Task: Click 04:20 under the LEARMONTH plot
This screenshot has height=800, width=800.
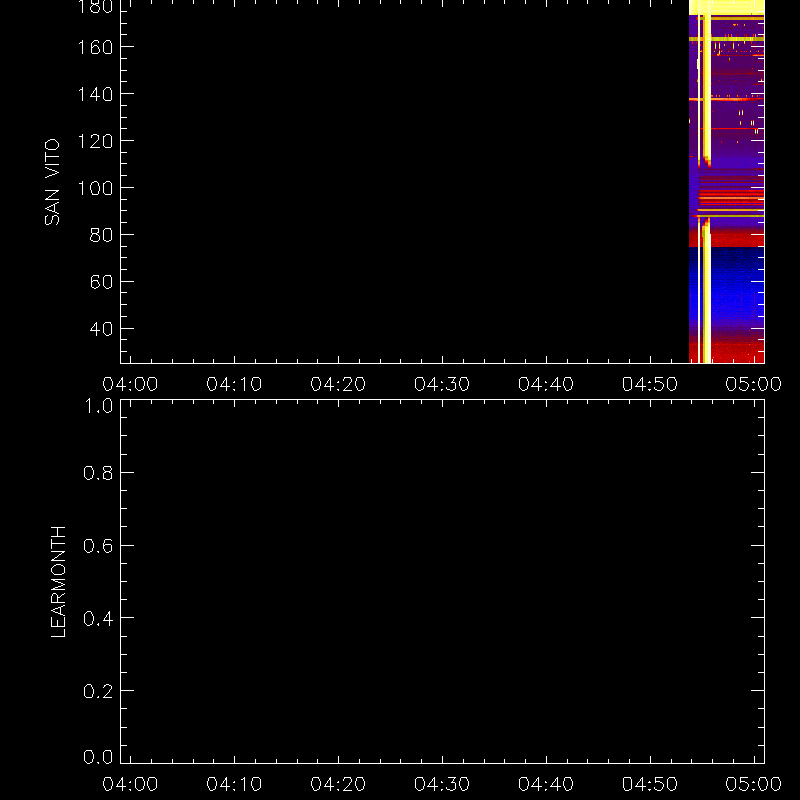Action: pyautogui.click(x=338, y=784)
